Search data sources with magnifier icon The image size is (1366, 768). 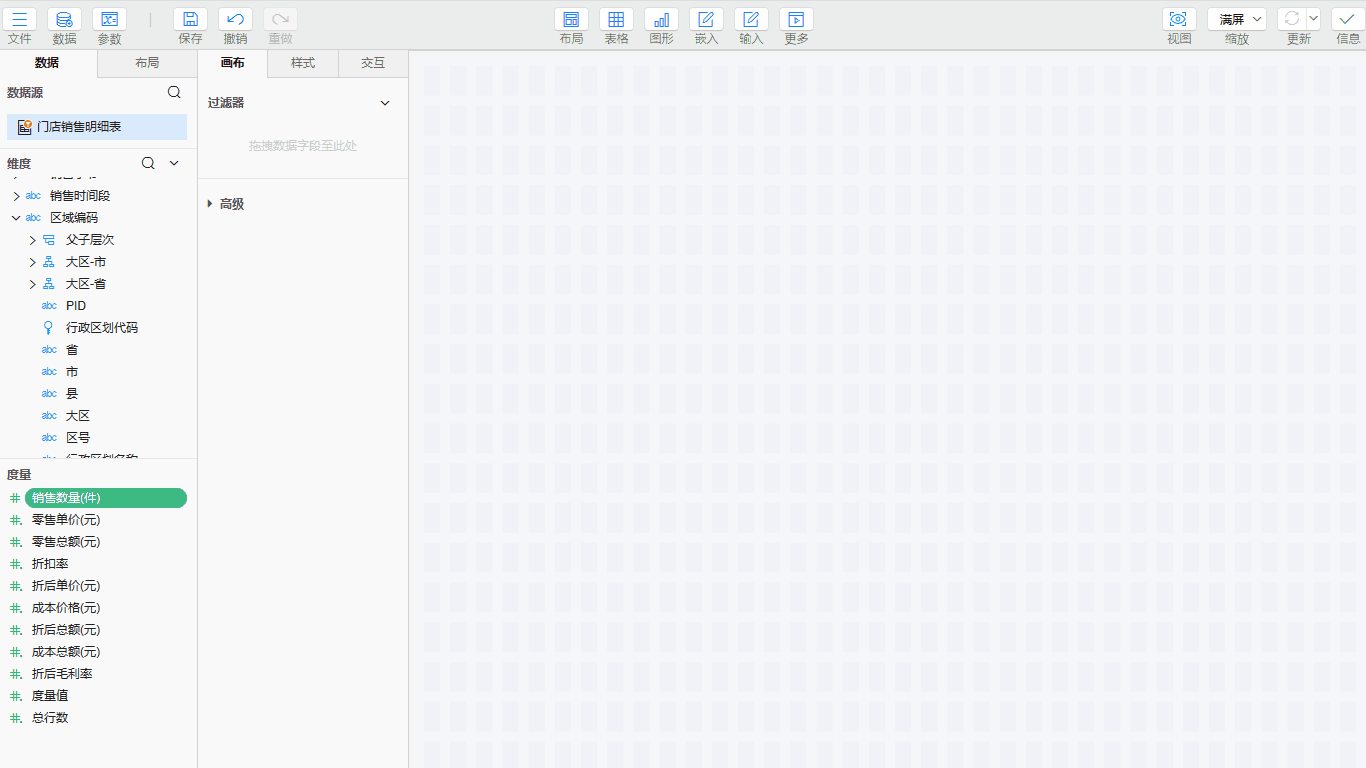[174, 92]
